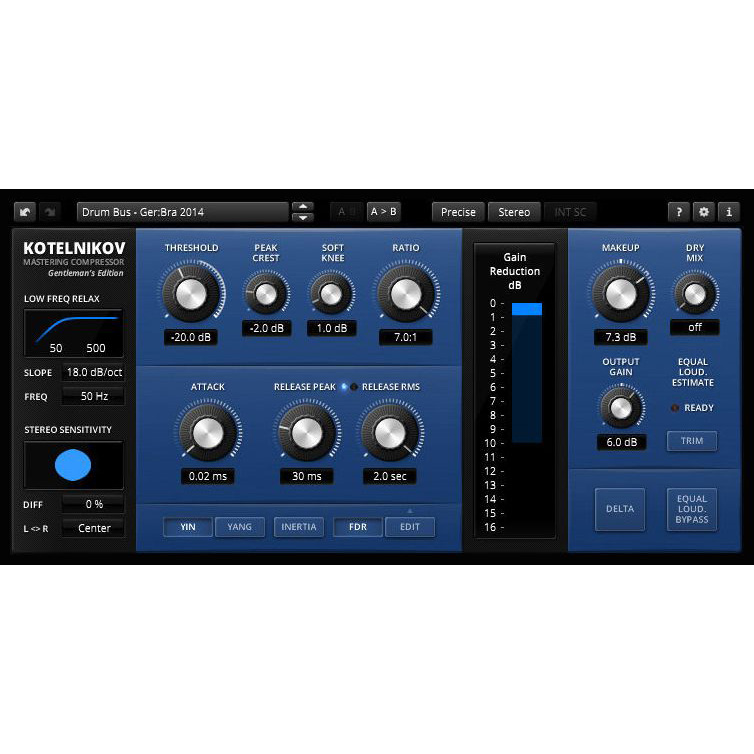Toggle the FDR button

[x=358, y=527]
